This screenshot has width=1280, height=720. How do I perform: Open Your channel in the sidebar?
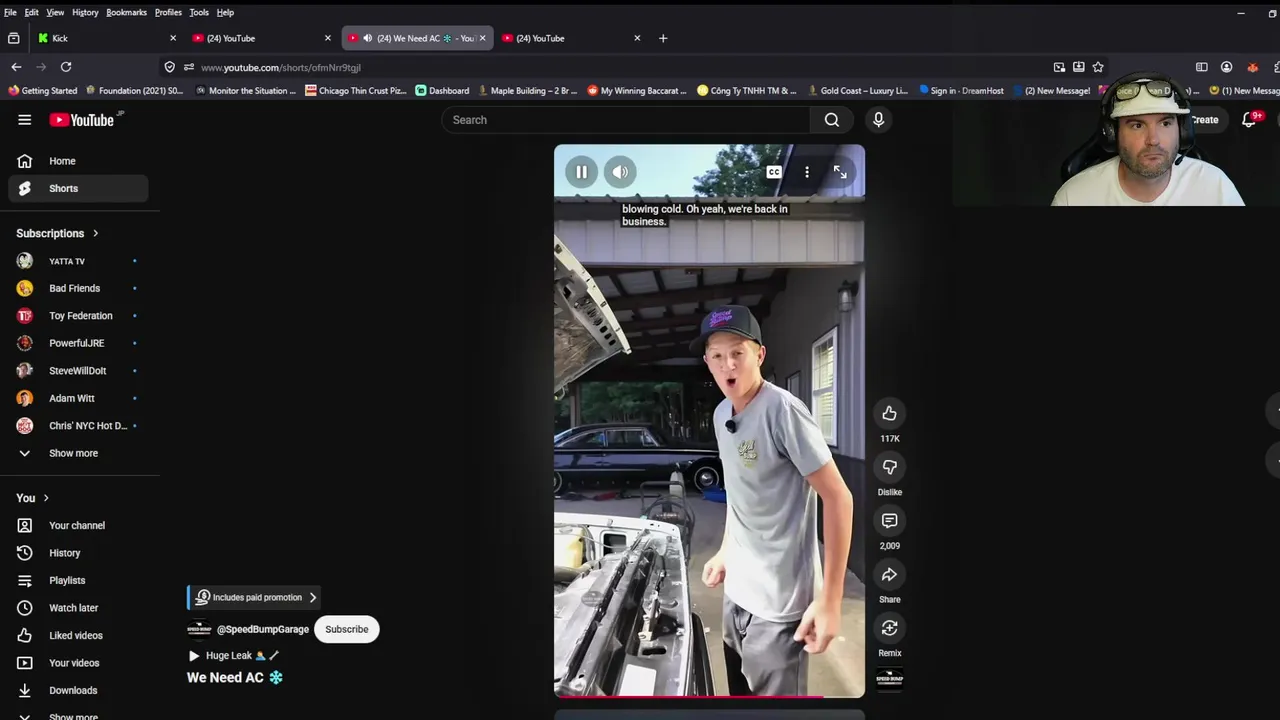(79, 525)
